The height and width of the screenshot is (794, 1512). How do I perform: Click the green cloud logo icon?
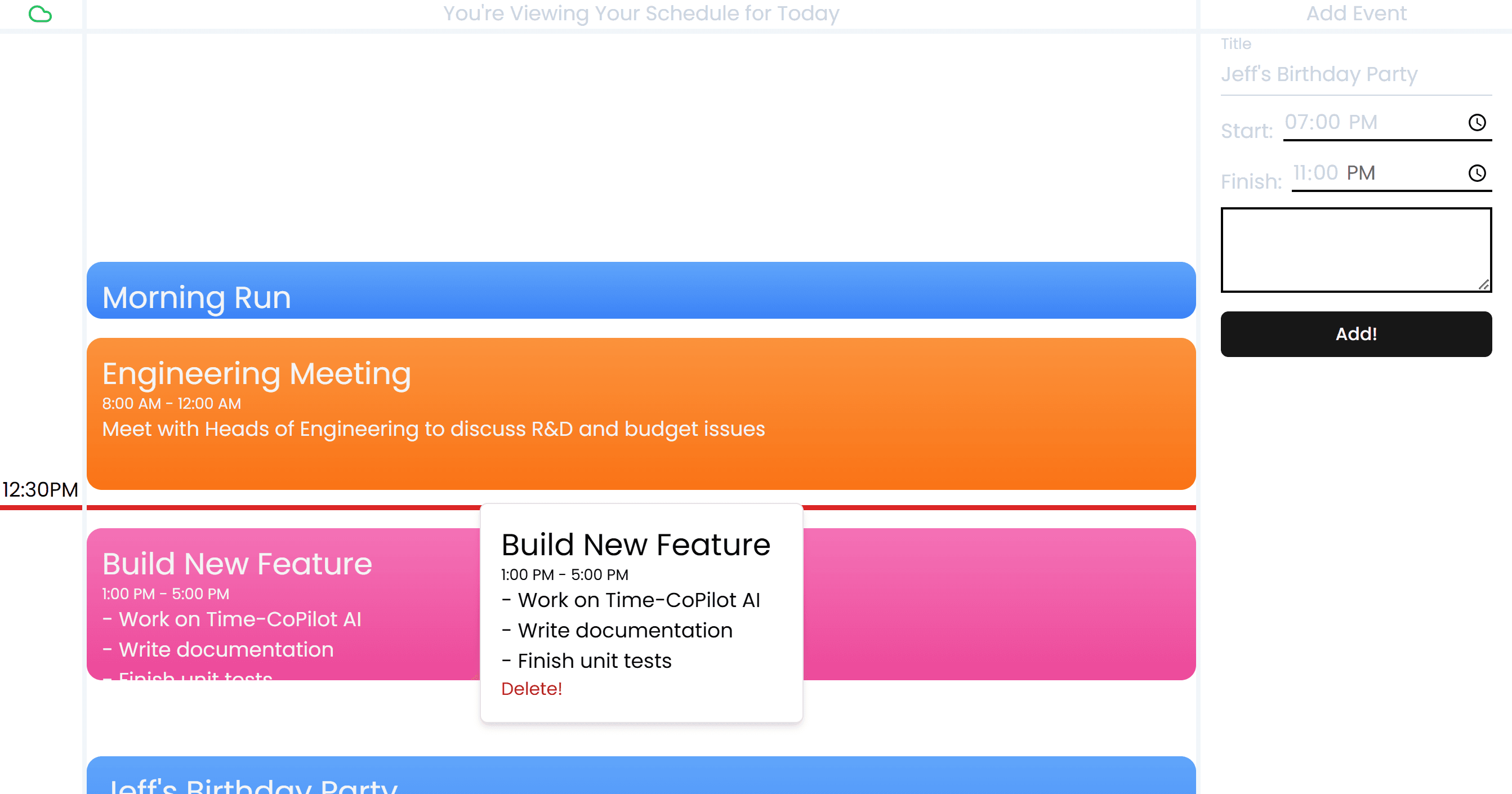pos(40,14)
